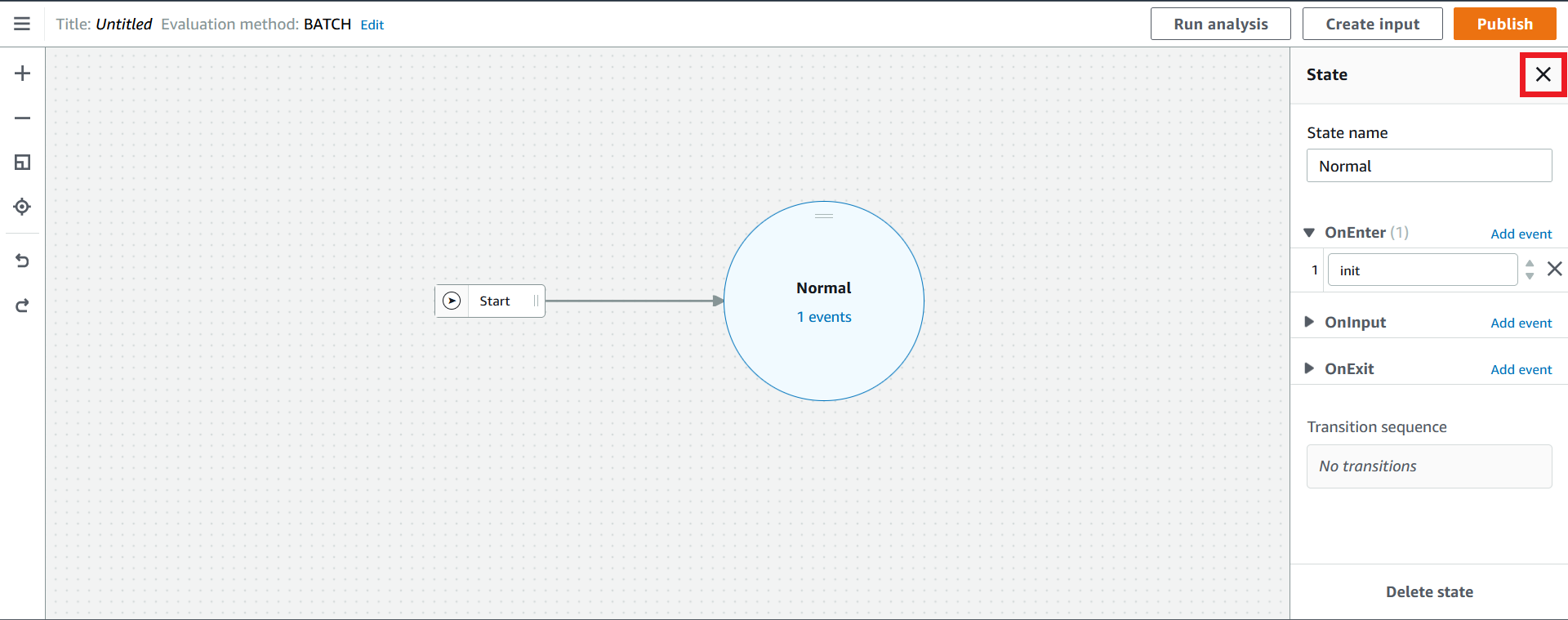Viewport: 1568px width, 620px height.
Task: Undo the last action
Action: 22,261
